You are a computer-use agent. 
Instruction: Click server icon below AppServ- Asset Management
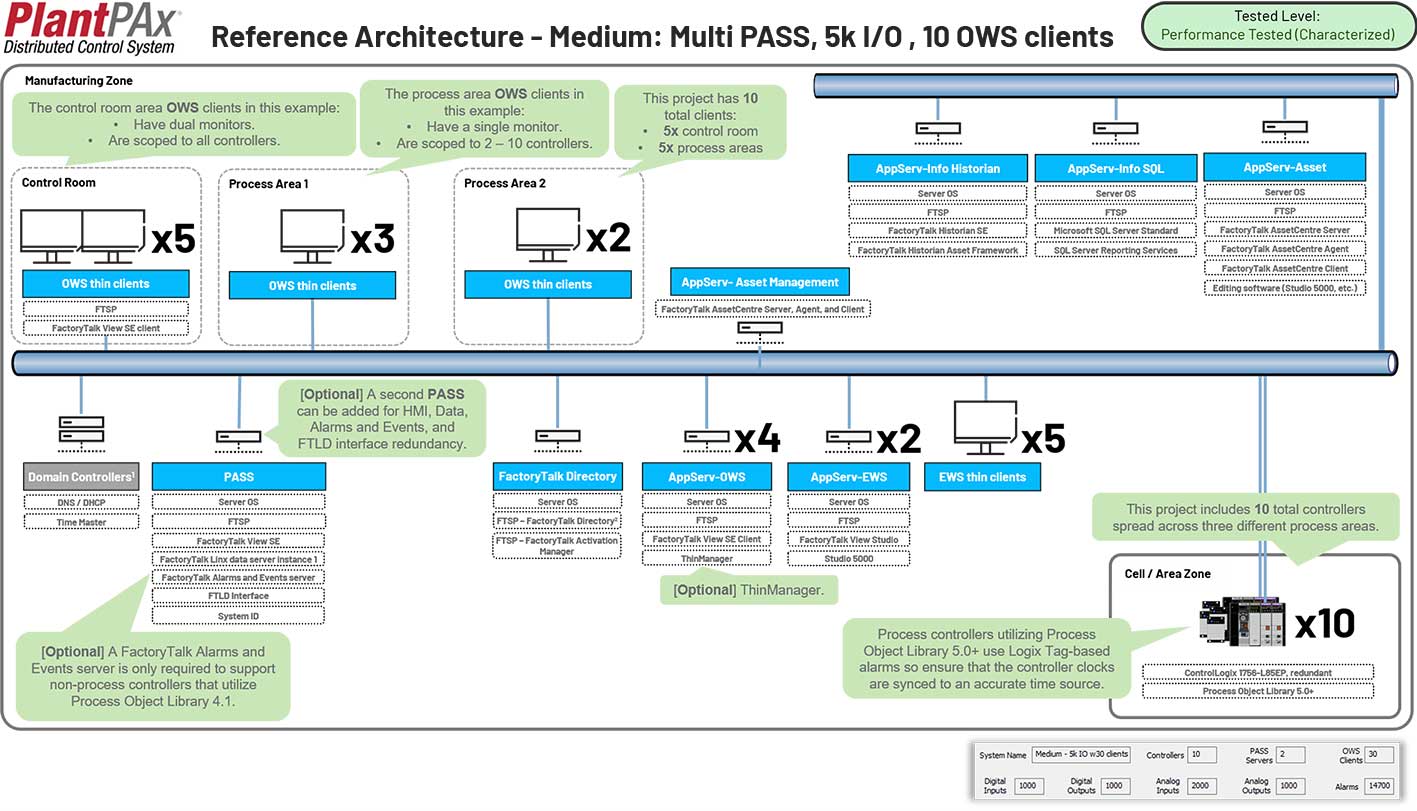pos(762,330)
